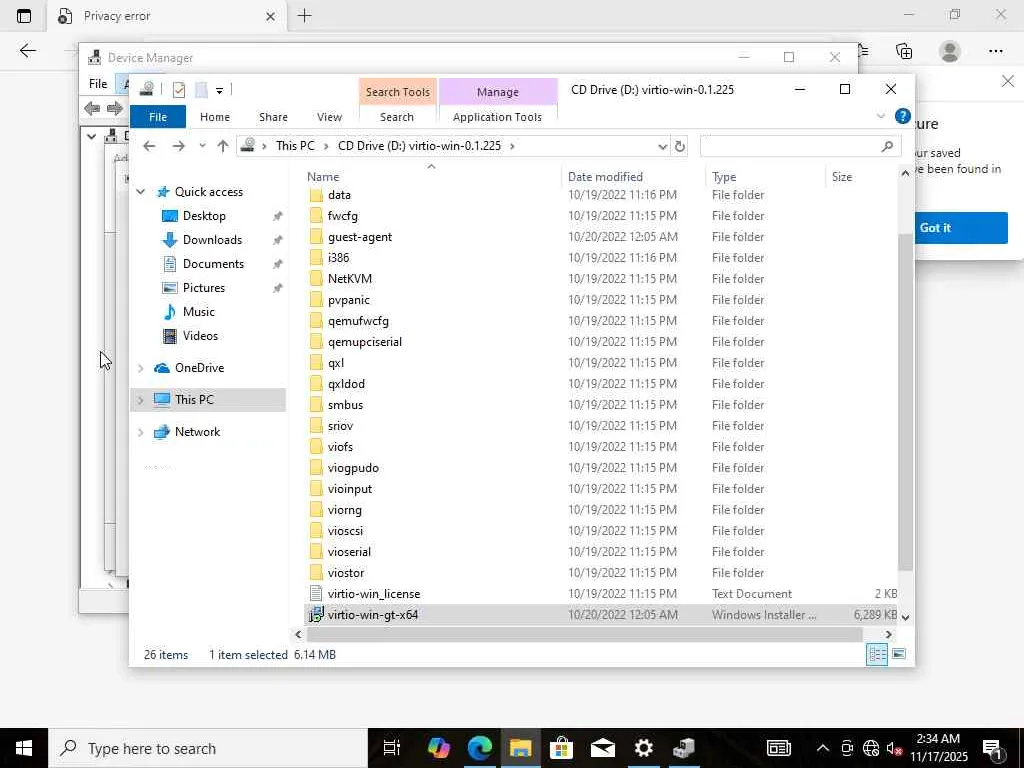
Task: Open the View ribbon tab
Action: (329, 117)
